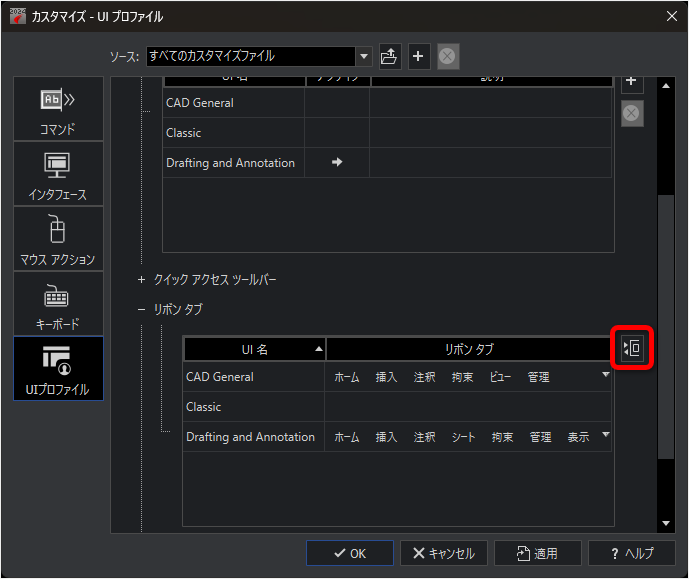Collapse the リボン タブ section
Screen dimensions: 689x579
coord(141,310)
